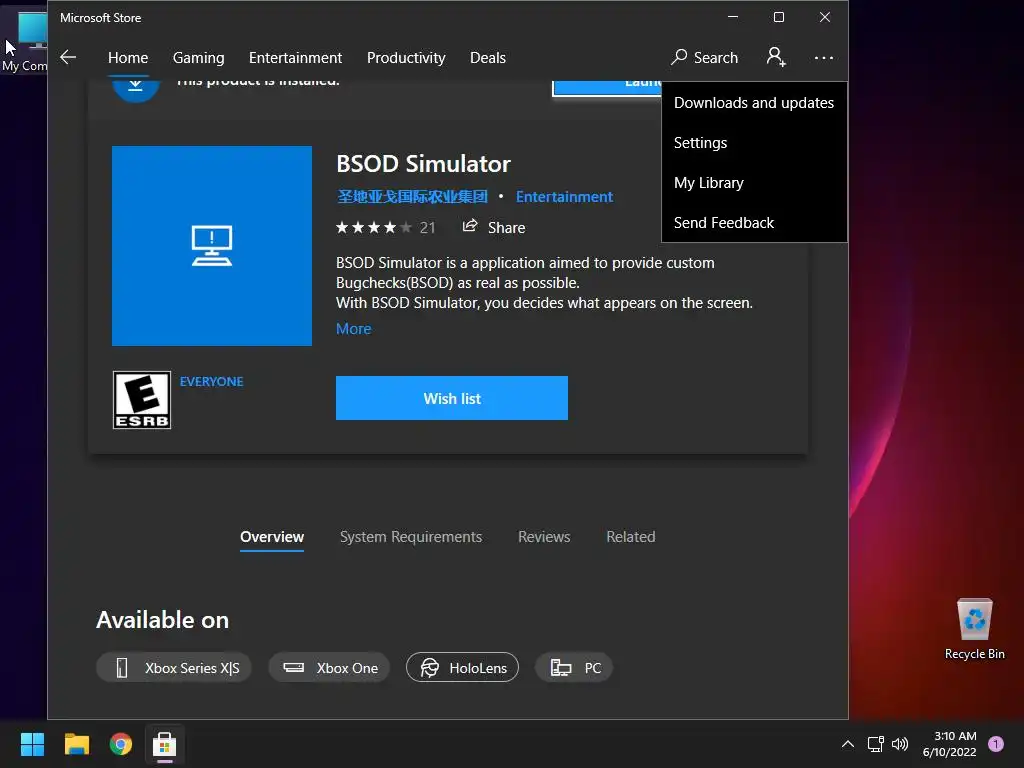Switch to the Reviews tab

544,537
